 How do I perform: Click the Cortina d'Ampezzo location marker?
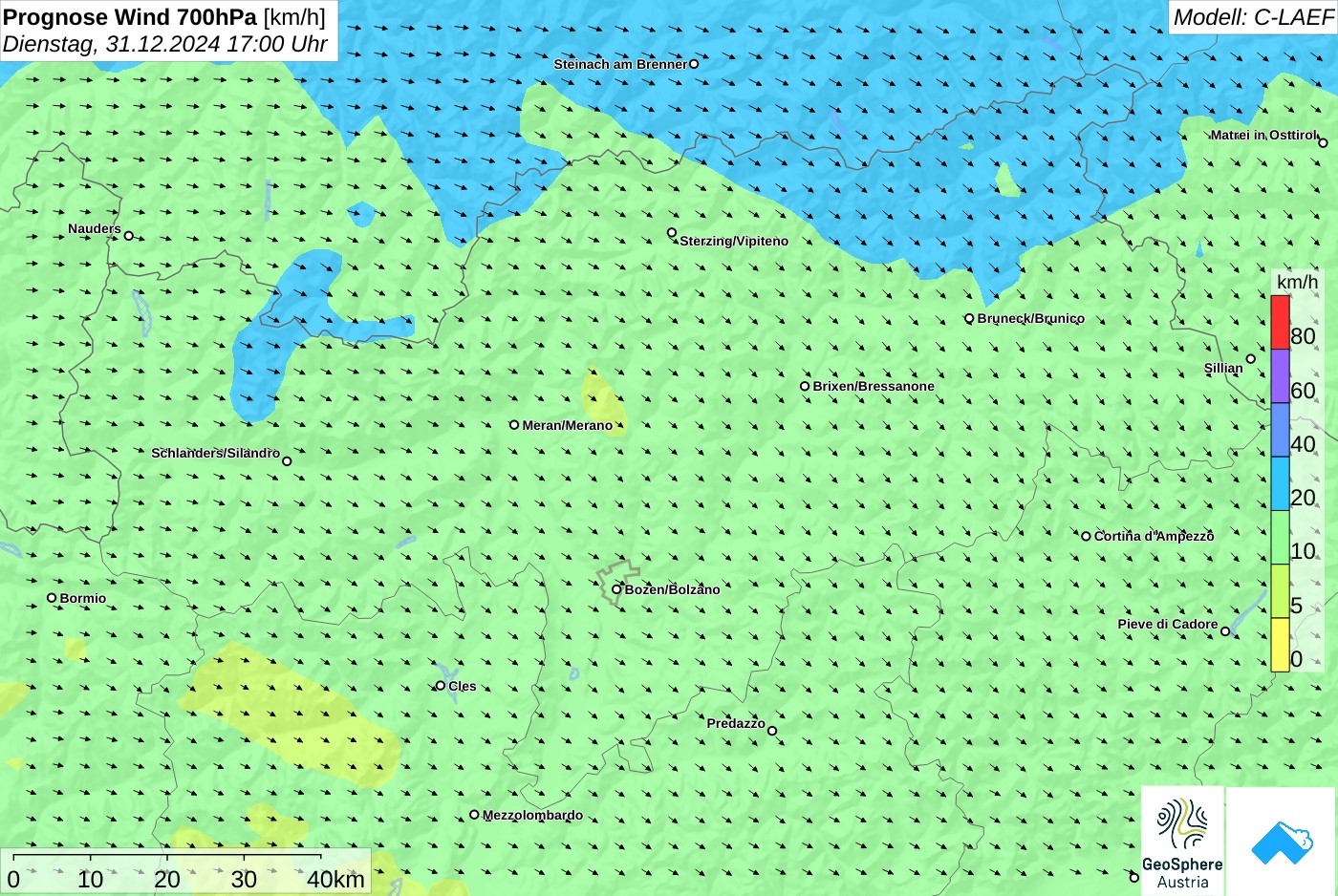pyautogui.click(x=1086, y=536)
